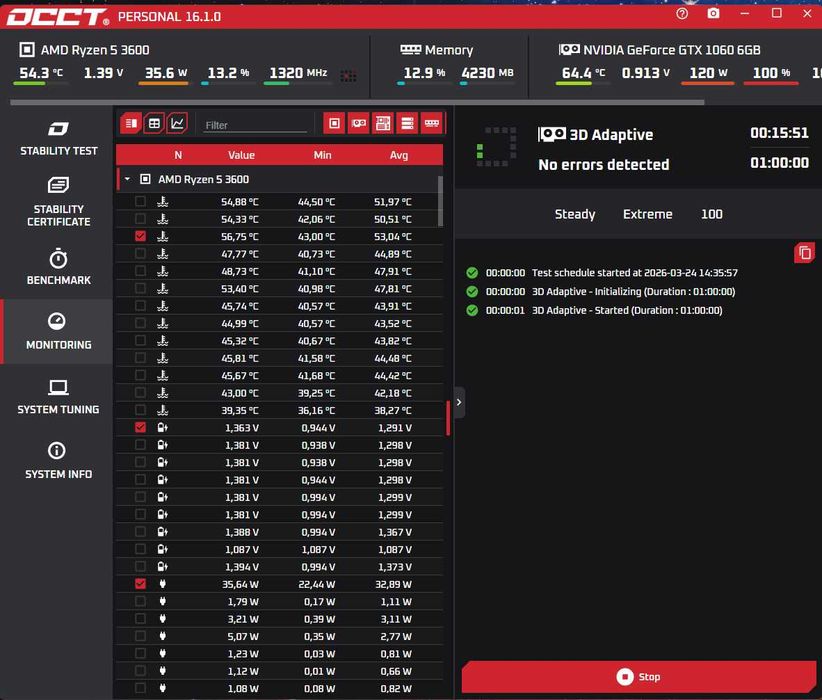Uncheck the 56,75 °C sensor checkbox
This screenshot has height=700, width=822.
[x=140, y=236]
